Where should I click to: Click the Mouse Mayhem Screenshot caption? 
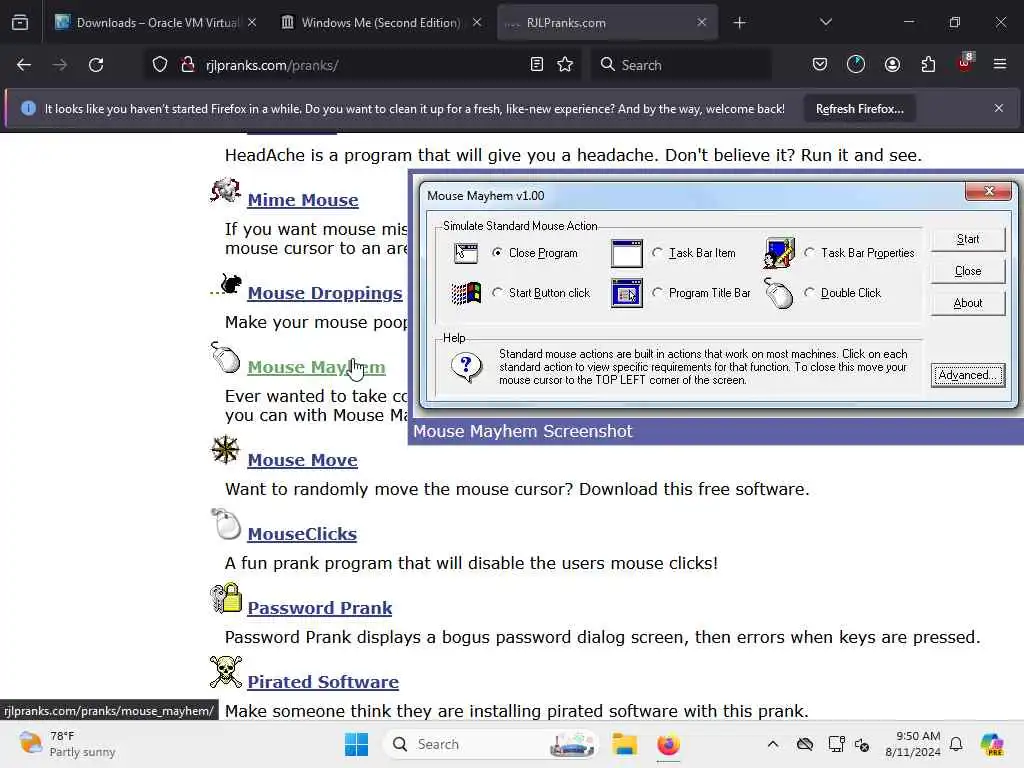[522, 431]
